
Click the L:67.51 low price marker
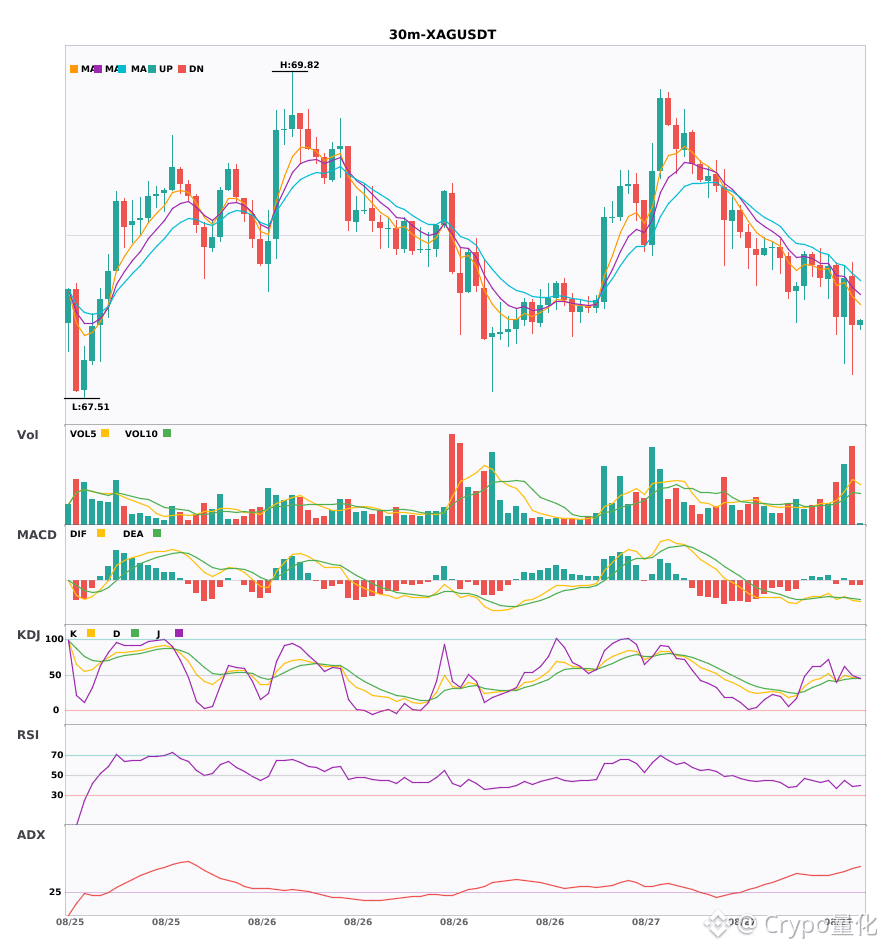pos(91,407)
